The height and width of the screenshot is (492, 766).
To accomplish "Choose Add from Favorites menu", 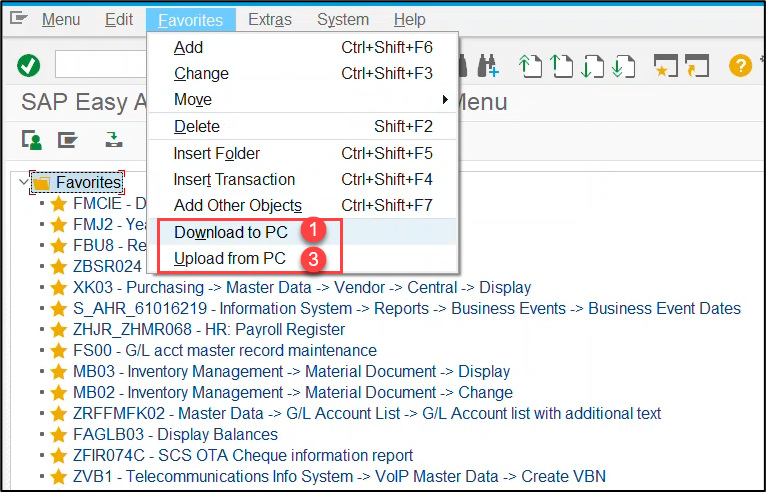I will click(303, 47).
